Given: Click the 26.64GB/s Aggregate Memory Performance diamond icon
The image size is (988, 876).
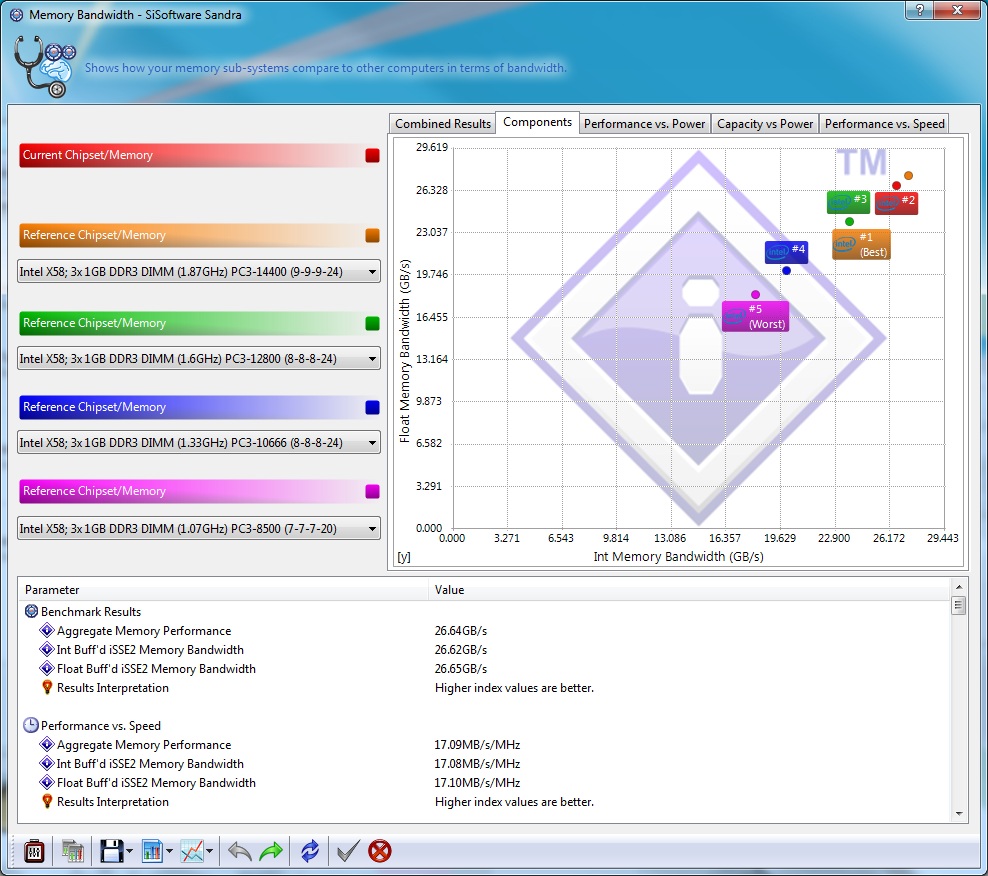Looking at the screenshot, I should click(x=47, y=630).
